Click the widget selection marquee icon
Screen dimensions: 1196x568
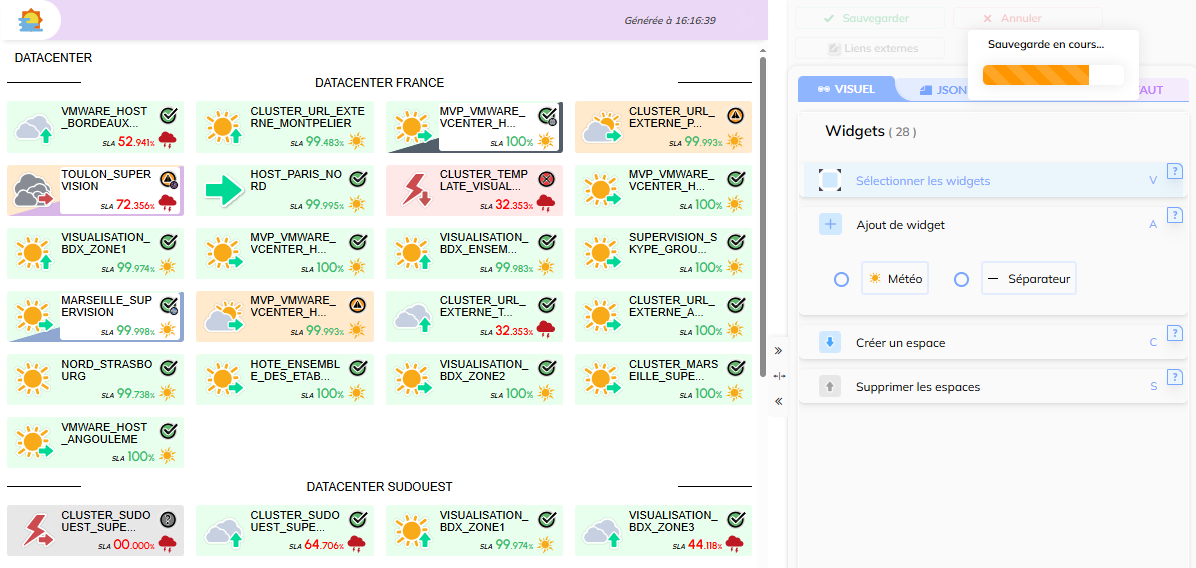tap(830, 181)
